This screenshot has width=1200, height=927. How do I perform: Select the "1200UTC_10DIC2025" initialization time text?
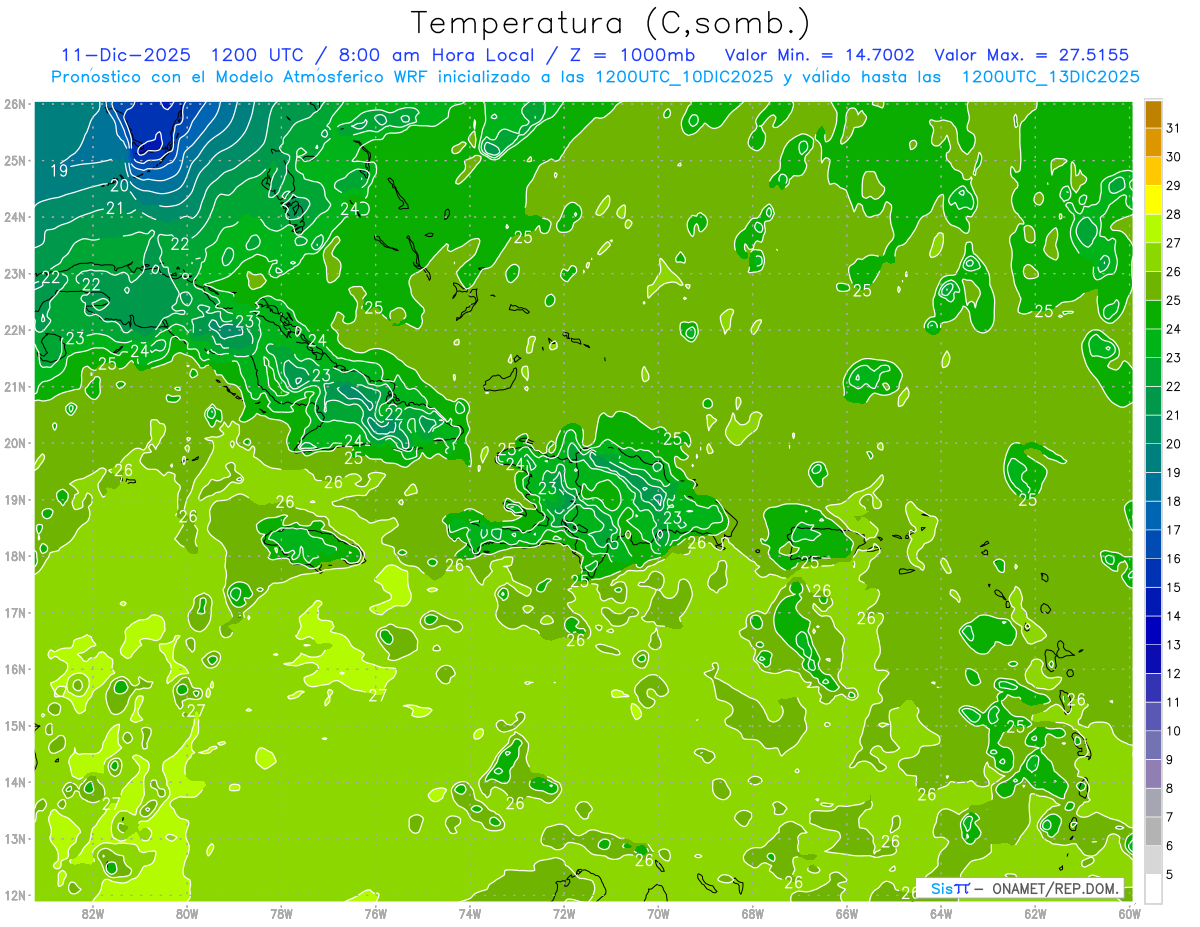(685, 76)
